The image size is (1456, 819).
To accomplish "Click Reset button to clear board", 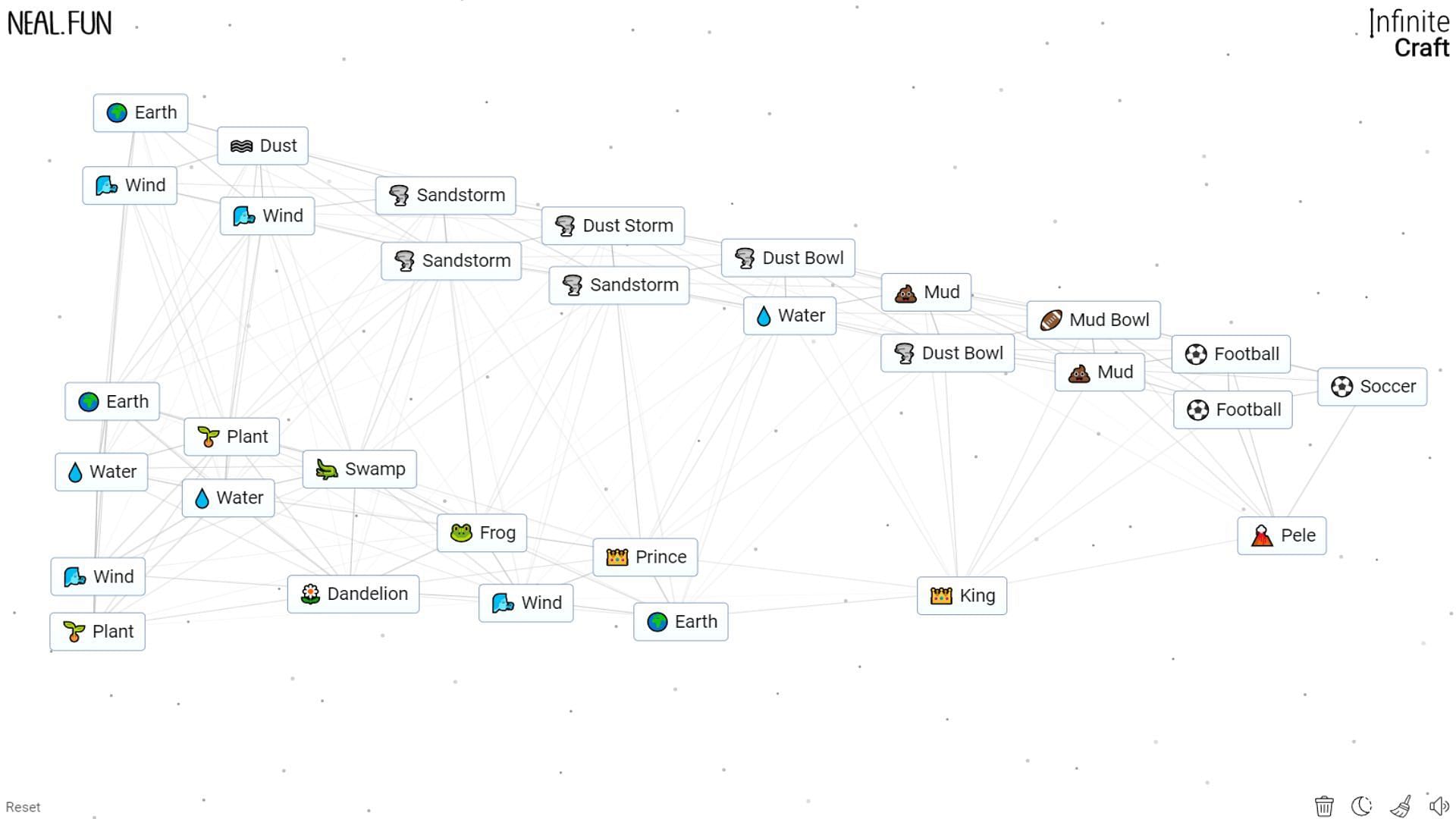I will [x=22, y=807].
